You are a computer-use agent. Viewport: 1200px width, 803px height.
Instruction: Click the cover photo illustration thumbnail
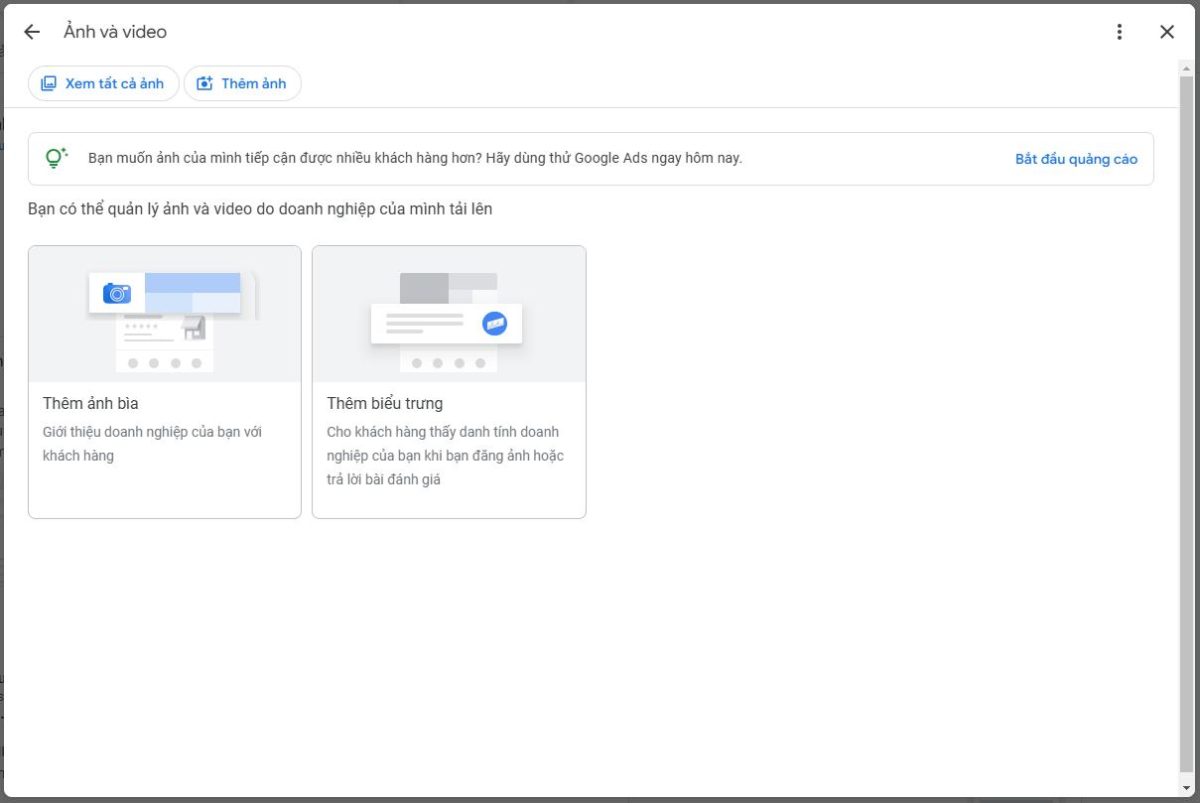pyautogui.click(x=164, y=313)
